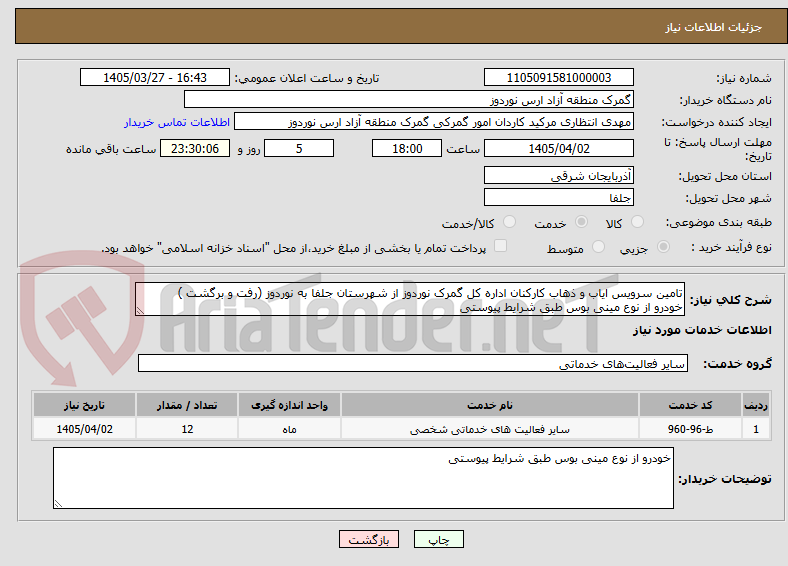Viewport: 788px width, 566px height.
Task: Click the delivery city field جلفا
Action: click(x=559, y=197)
